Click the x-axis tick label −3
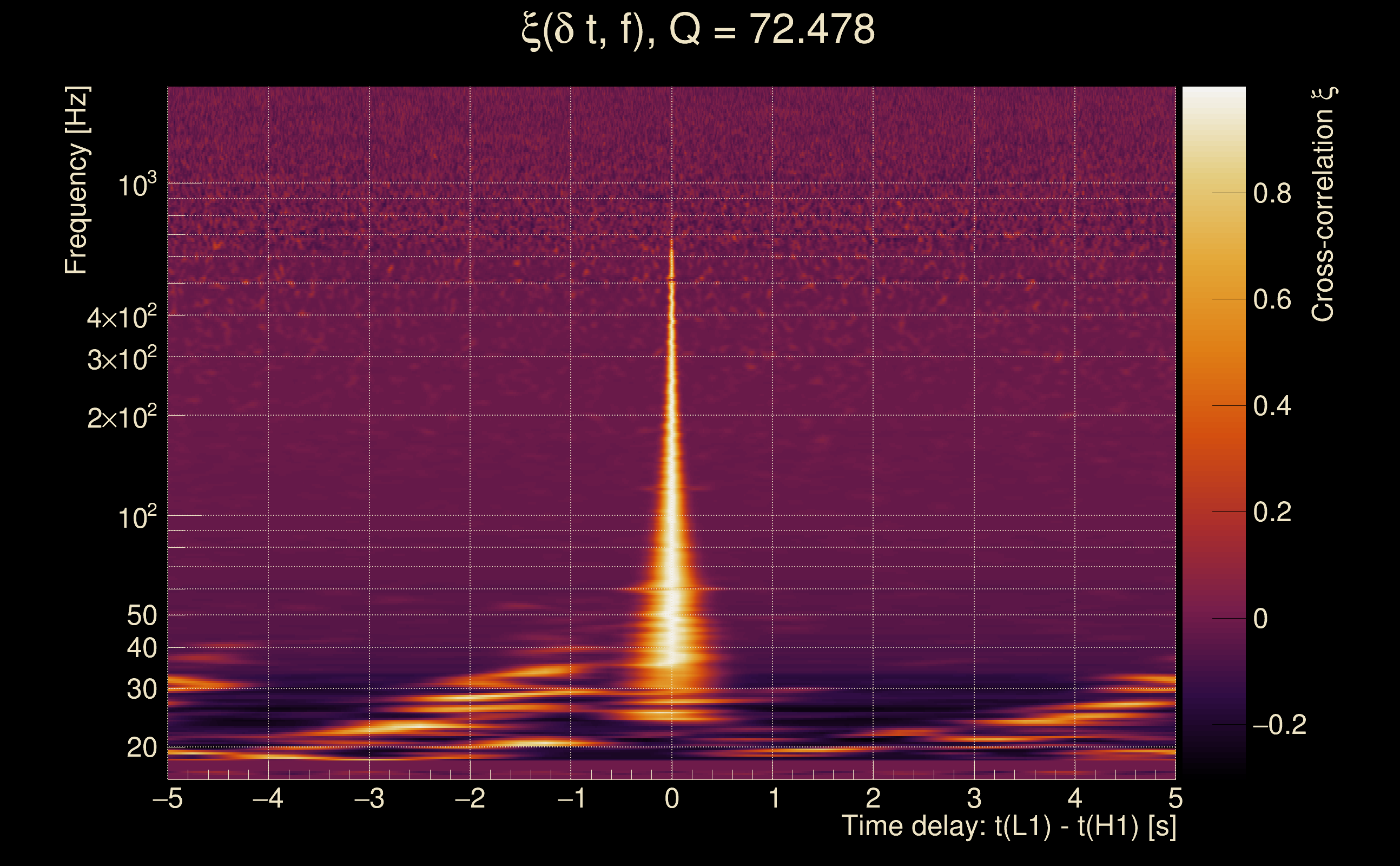This screenshot has height=866, width=1400. click(x=369, y=798)
